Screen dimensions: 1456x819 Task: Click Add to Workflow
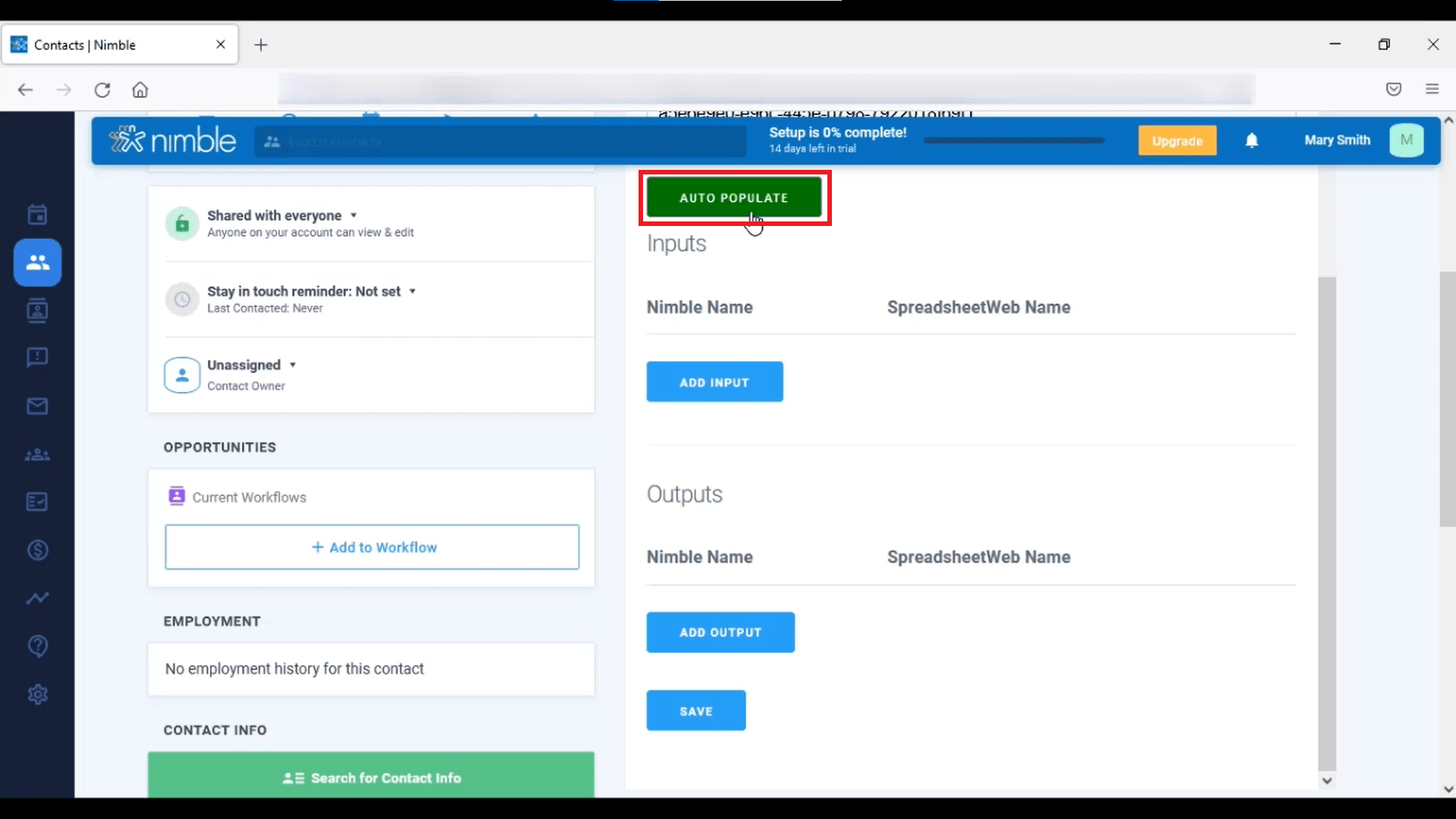(372, 547)
